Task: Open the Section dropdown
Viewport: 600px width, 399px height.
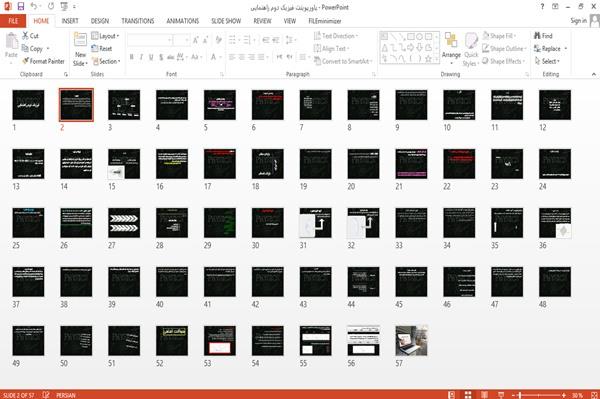Action: pos(106,61)
